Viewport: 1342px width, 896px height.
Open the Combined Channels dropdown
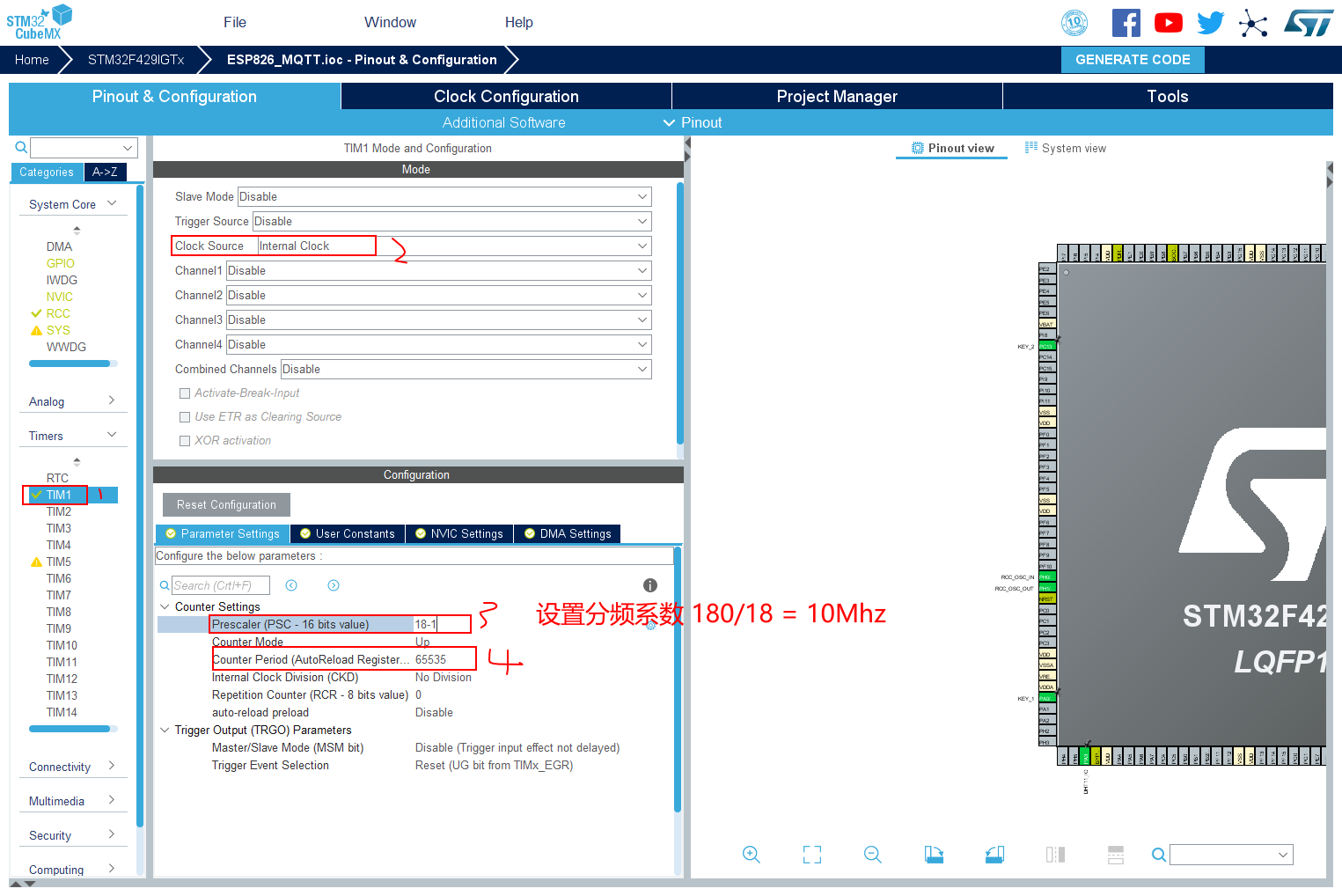coord(466,369)
